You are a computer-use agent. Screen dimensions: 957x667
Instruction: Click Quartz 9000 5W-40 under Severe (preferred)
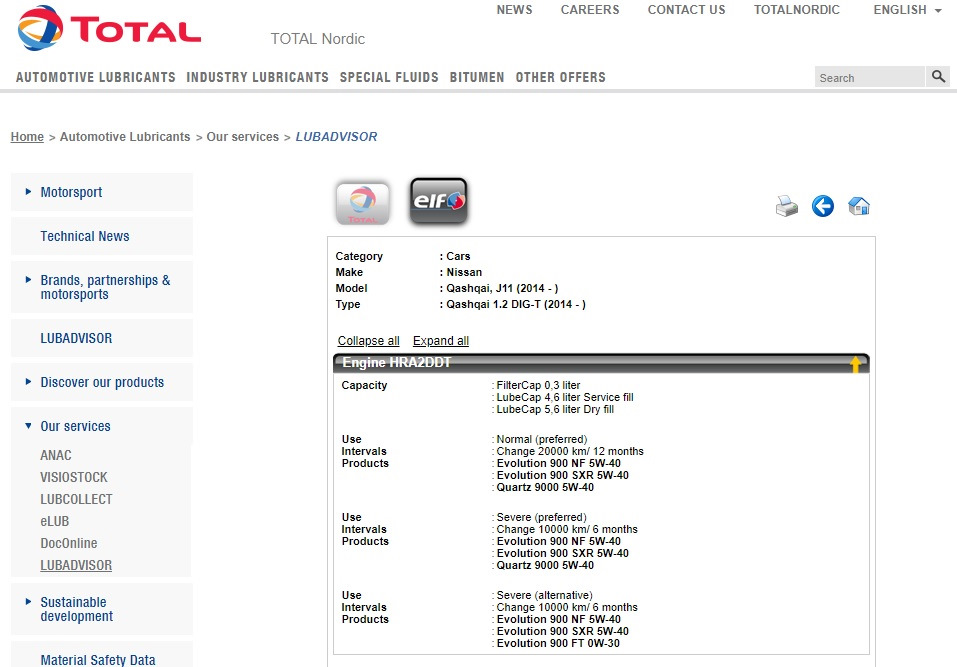pyautogui.click(x=545, y=565)
